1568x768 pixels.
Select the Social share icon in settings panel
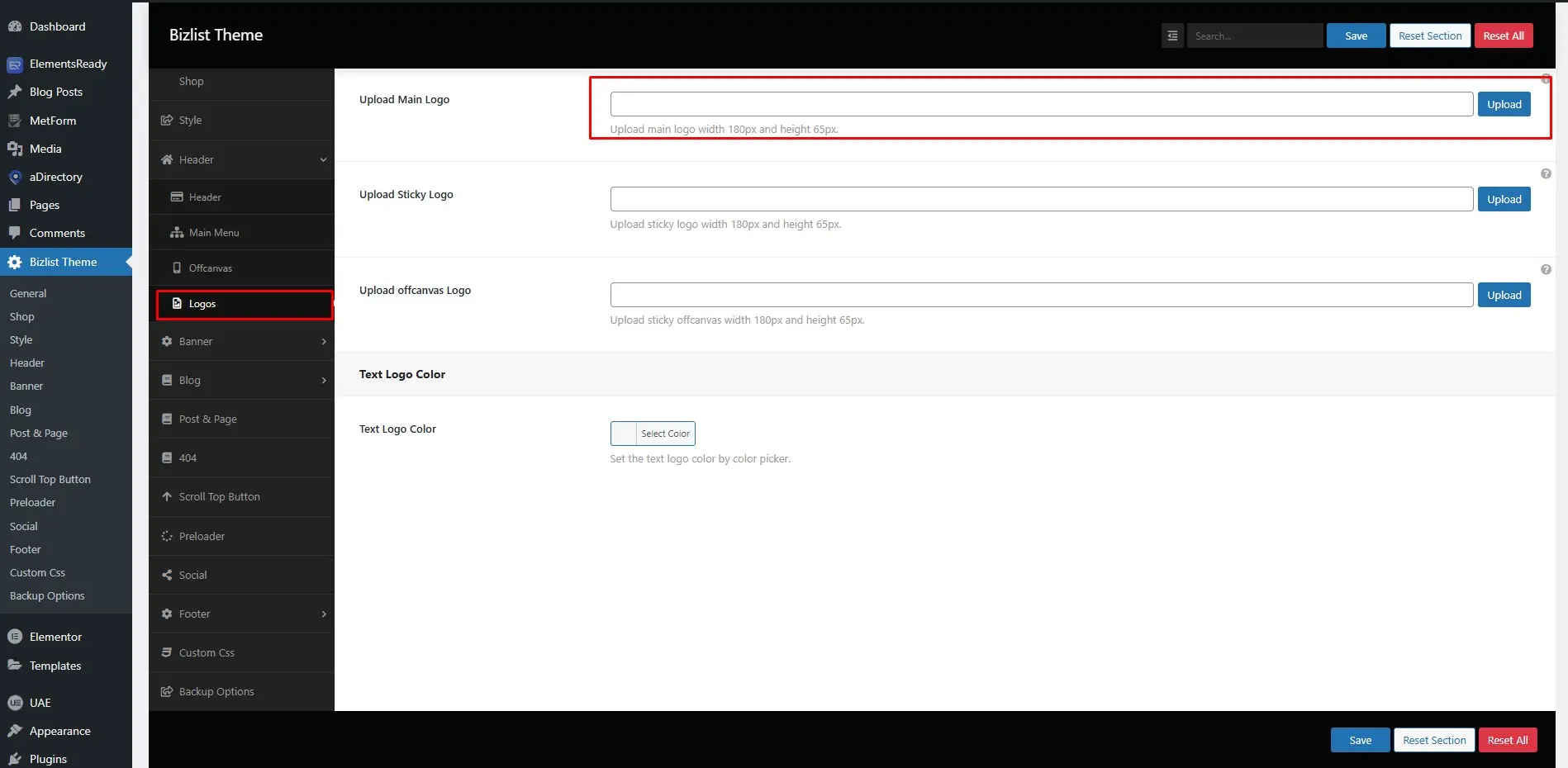168,574
